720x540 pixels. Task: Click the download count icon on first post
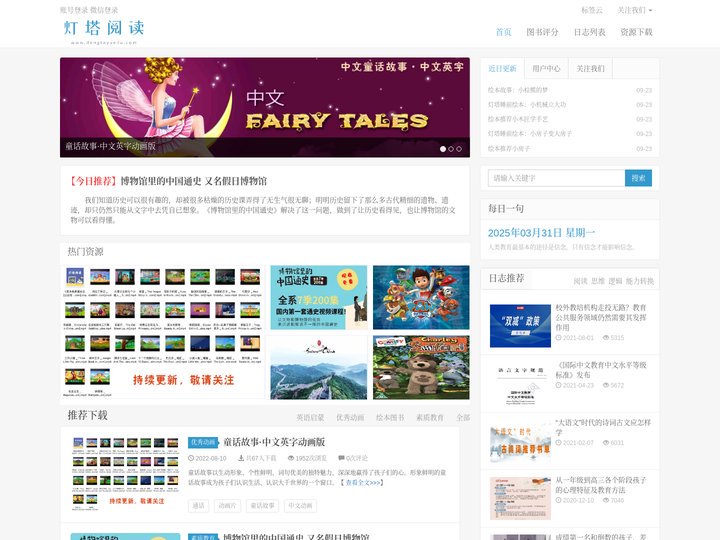coord(241,458)
